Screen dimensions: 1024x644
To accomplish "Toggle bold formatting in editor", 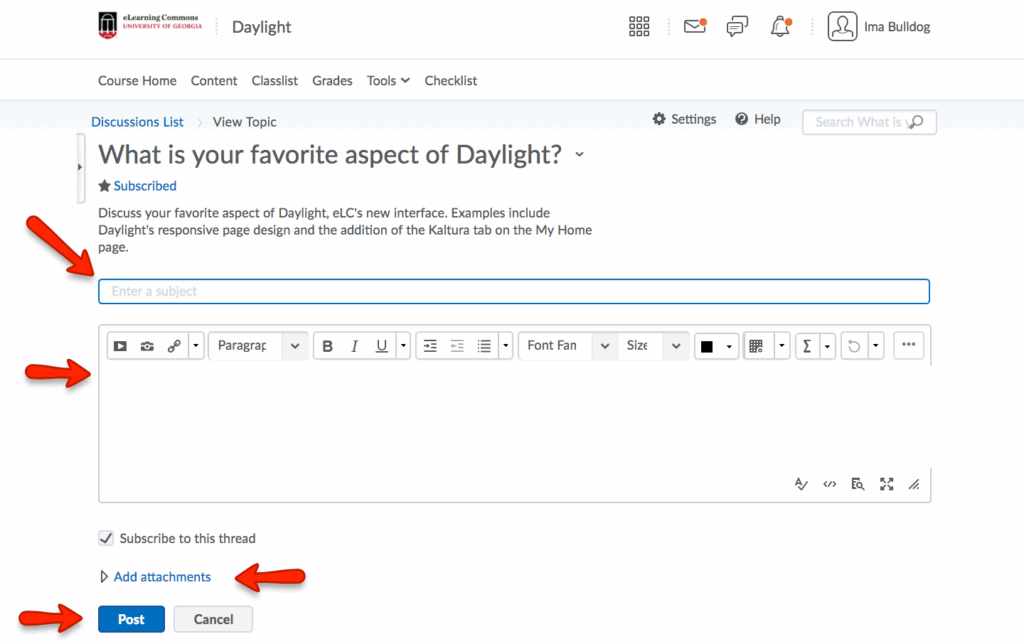I will [327, 346].
